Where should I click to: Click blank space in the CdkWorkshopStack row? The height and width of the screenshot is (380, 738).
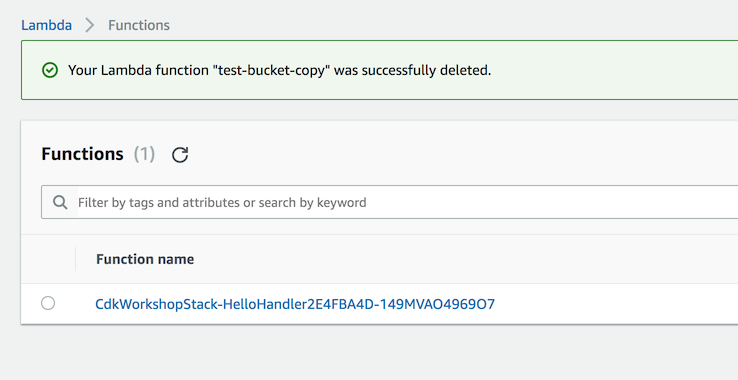[612, 304]
